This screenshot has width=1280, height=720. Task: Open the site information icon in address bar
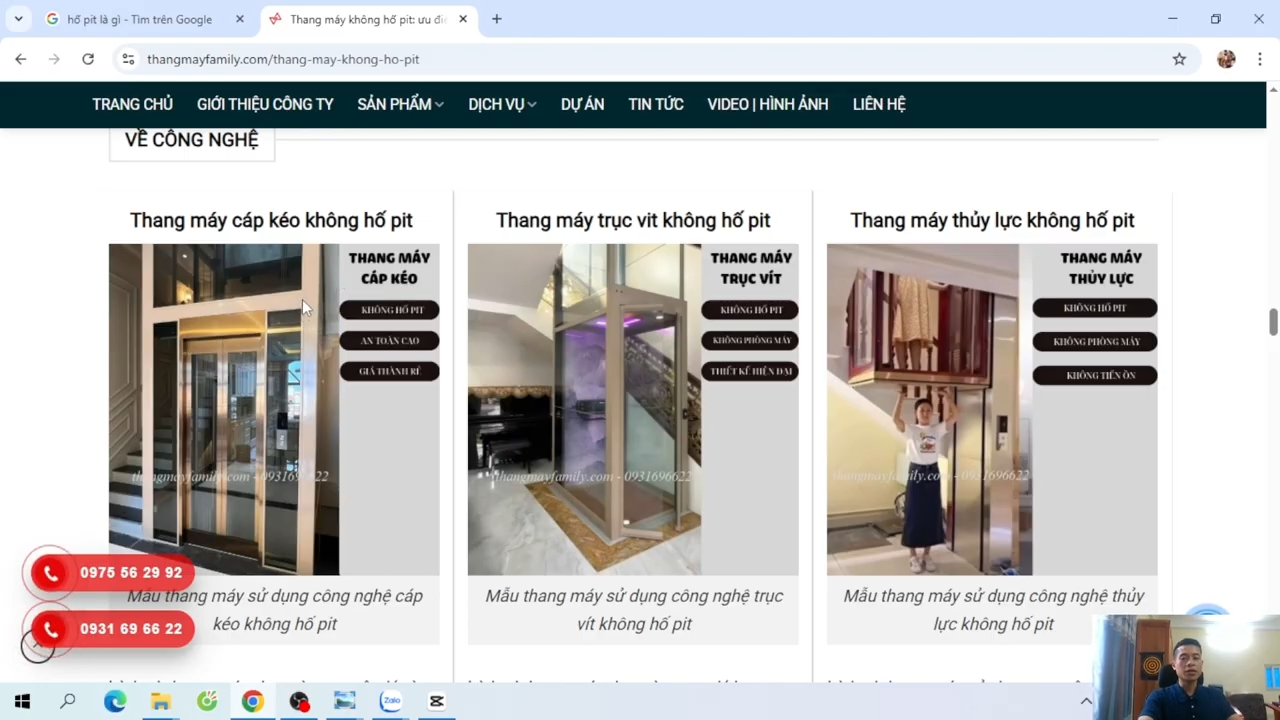(128, 59)
